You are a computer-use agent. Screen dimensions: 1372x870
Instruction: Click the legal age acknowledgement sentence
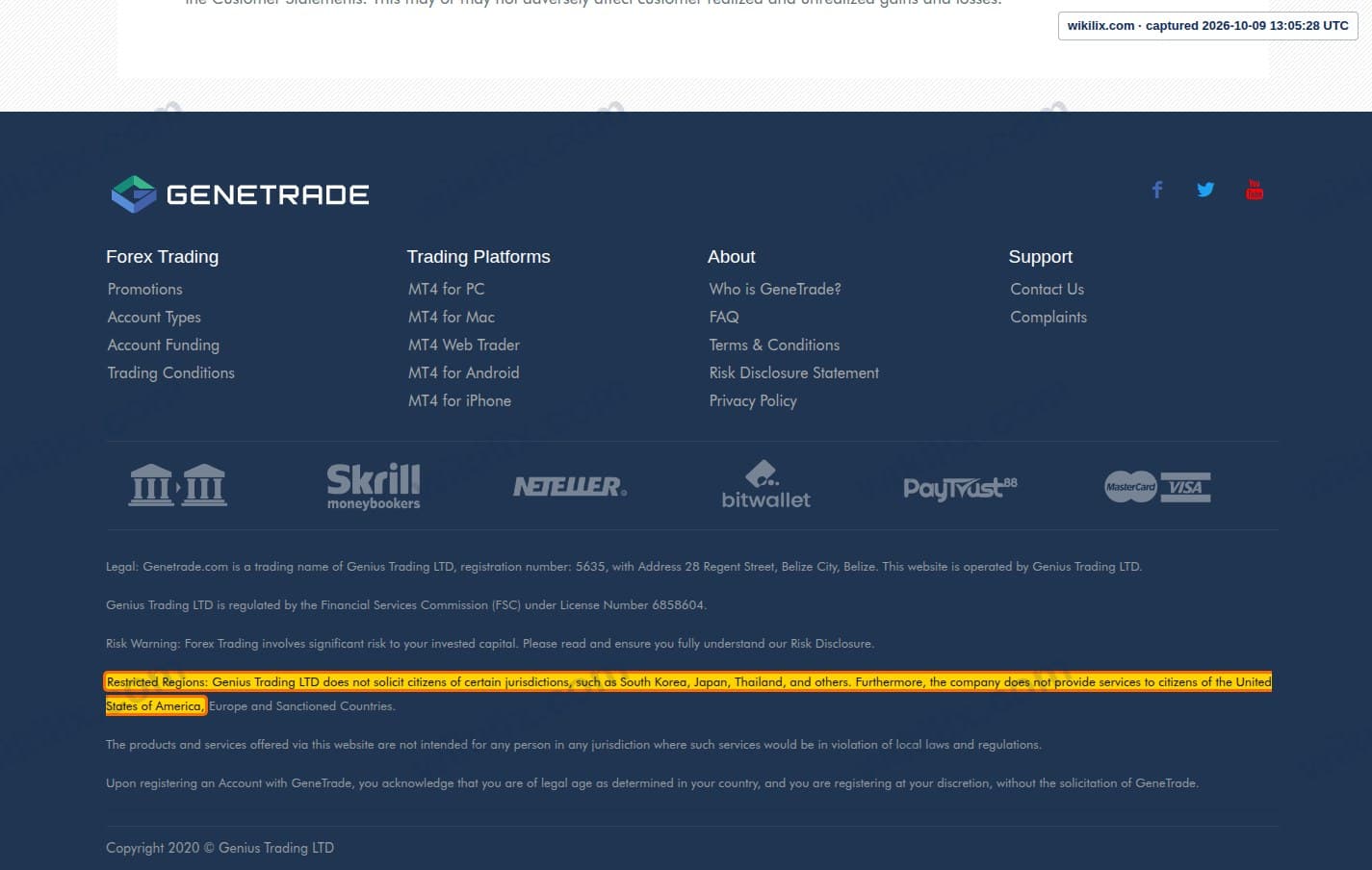(x=652, y=783)
